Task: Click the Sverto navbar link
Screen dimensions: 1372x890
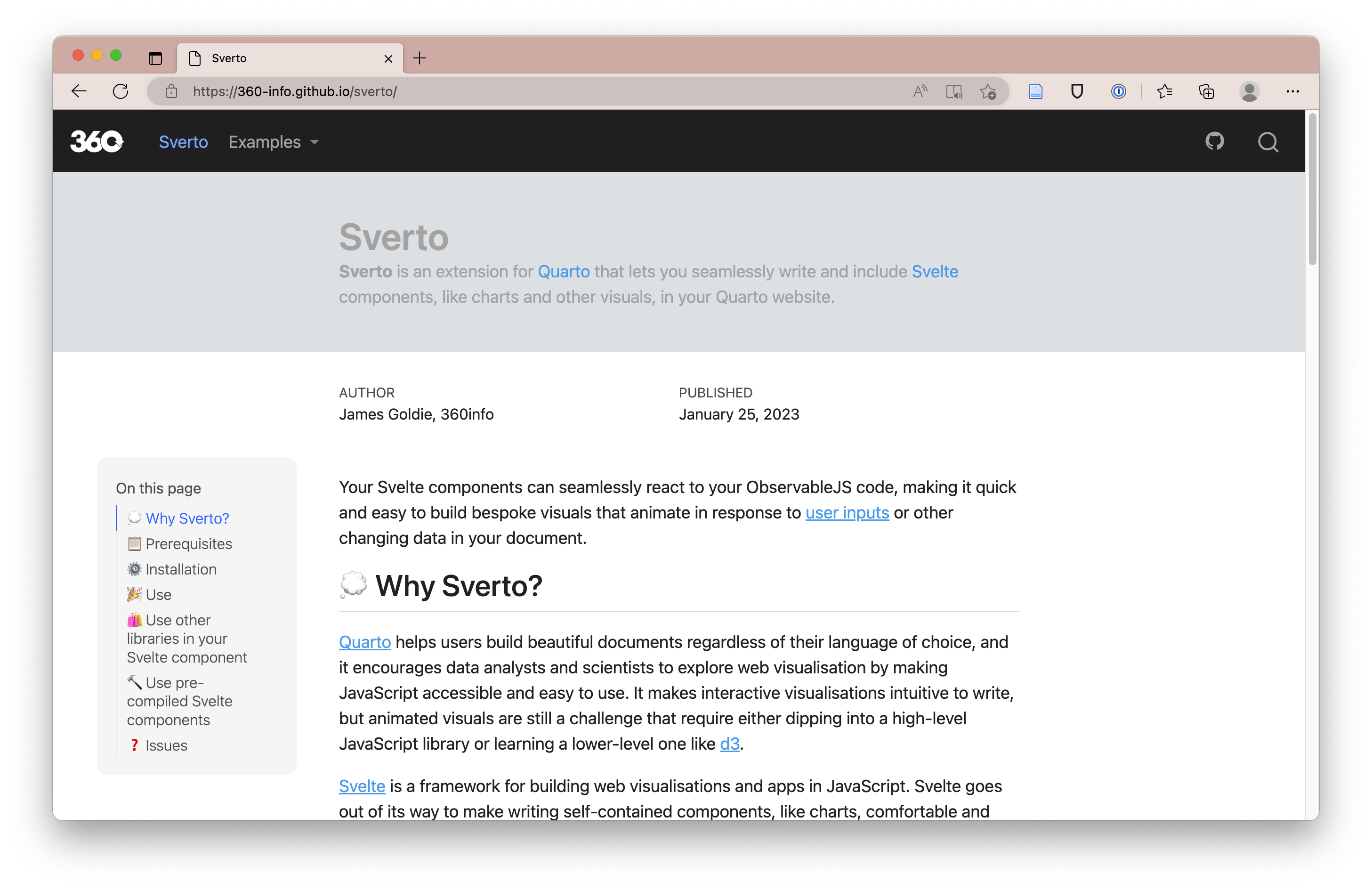Action: click(x=183, y=142)
